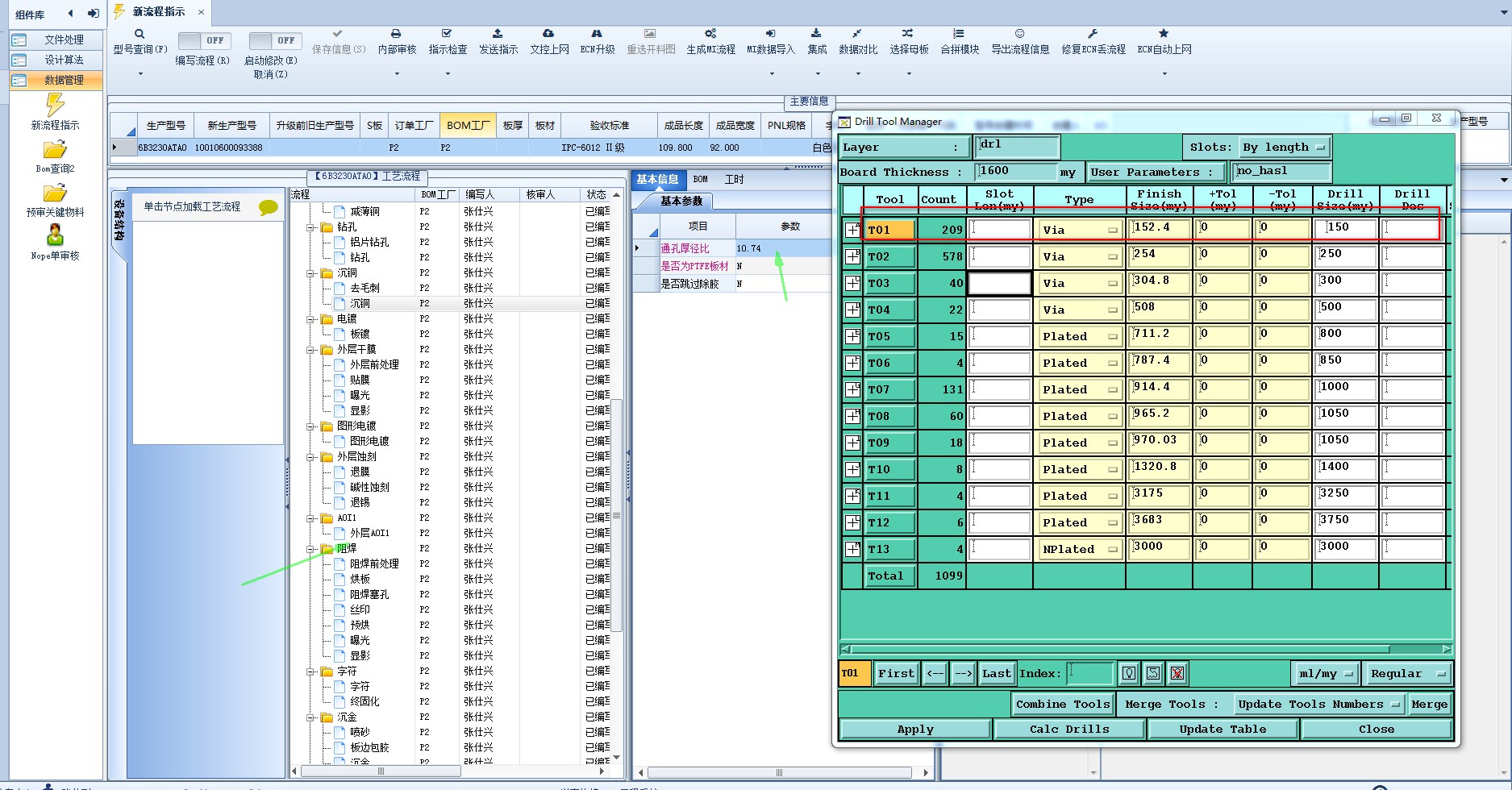This screenshot has height=790, width=1512.
Task: Open 新流程指示 lightning icon in sidebar
Action: (x=55, y=105)
